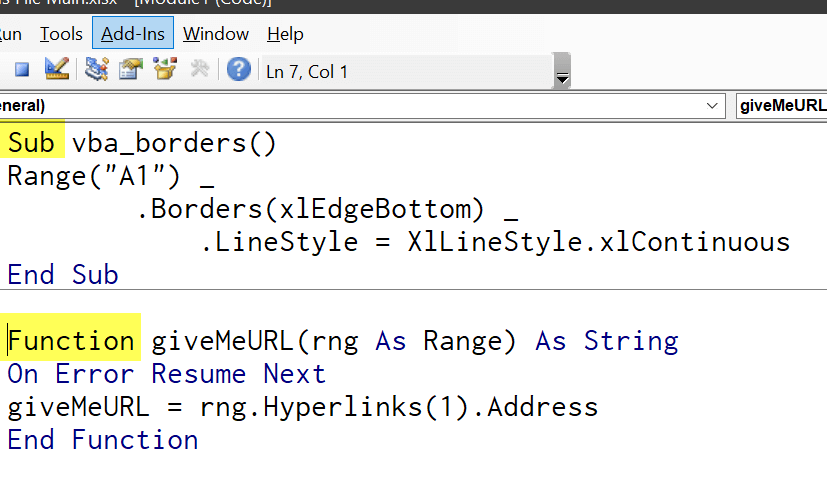Screen dimensions: 827x501
Task: Open the Object (General) dropdown arrow
Action: [x=713, y=105]
